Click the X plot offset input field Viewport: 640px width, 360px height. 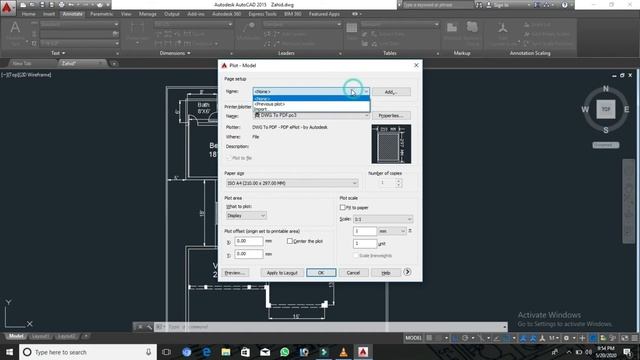tap(249, 241)
